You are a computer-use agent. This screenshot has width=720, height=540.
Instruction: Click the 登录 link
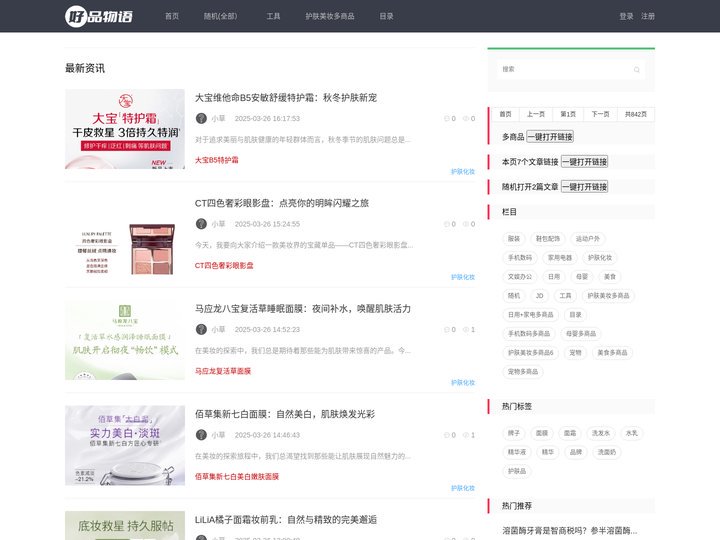click(x=626, y=16)
